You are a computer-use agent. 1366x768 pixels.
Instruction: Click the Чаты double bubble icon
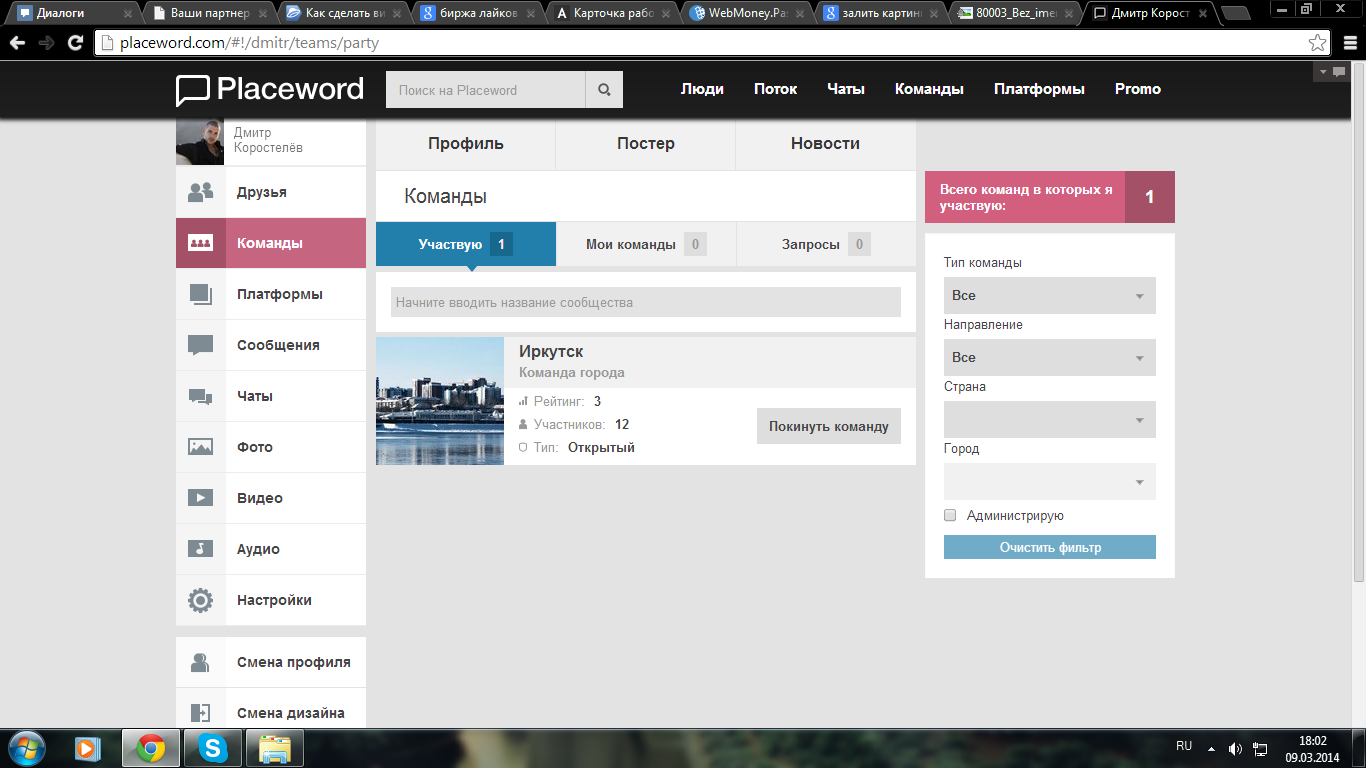201,396
